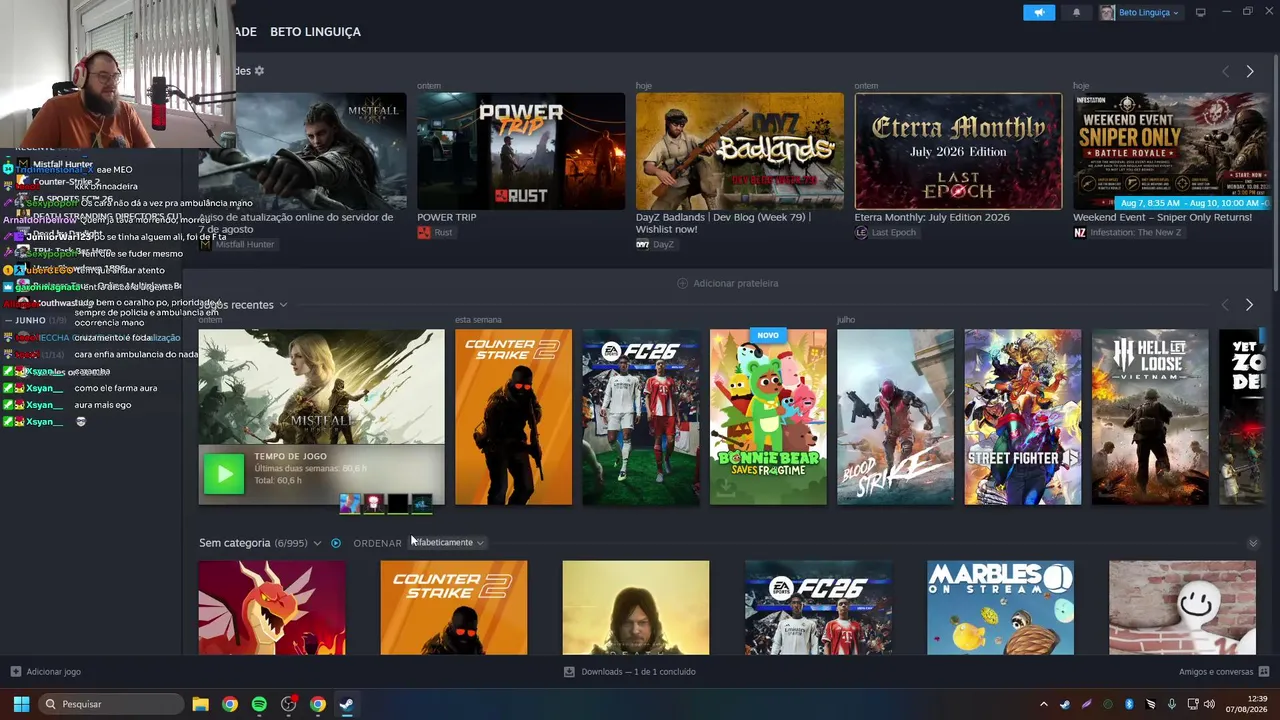Screen dimensions: 1280x720
Task: Open Death Stranding in Sem categoria grid
Action: click(636, 608)
